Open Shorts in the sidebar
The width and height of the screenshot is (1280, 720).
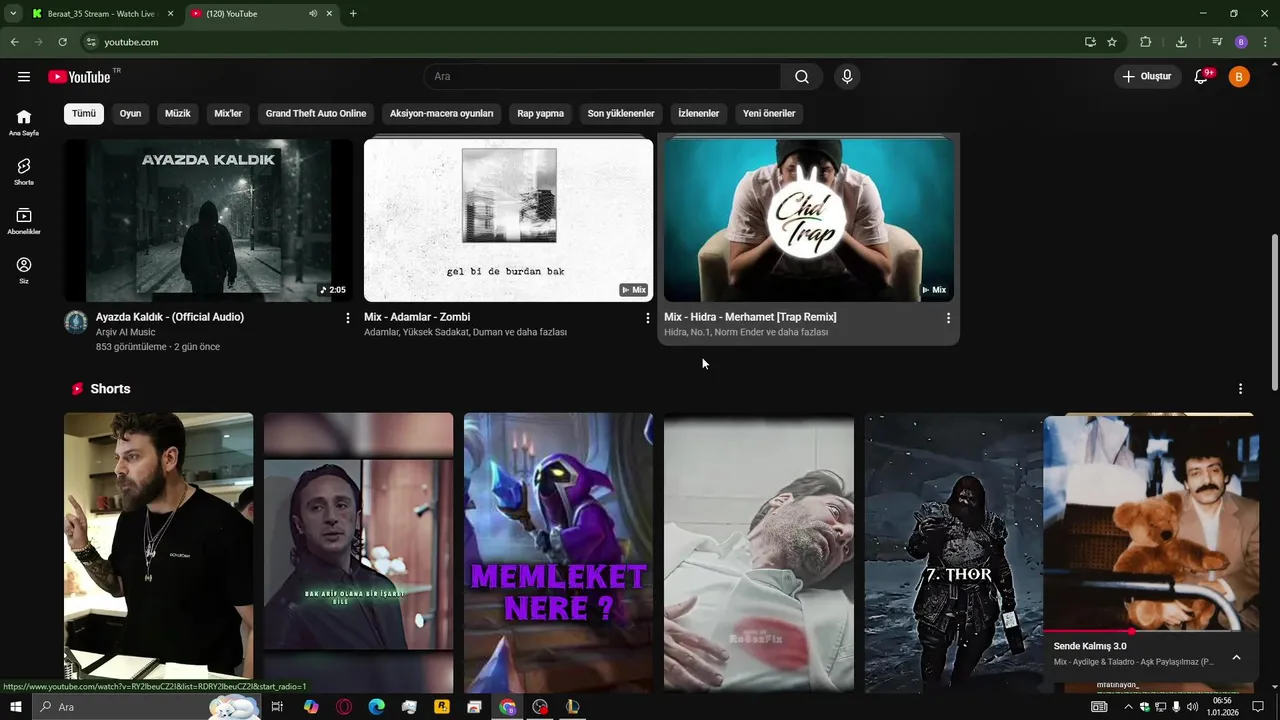click(x=24, y=171)
